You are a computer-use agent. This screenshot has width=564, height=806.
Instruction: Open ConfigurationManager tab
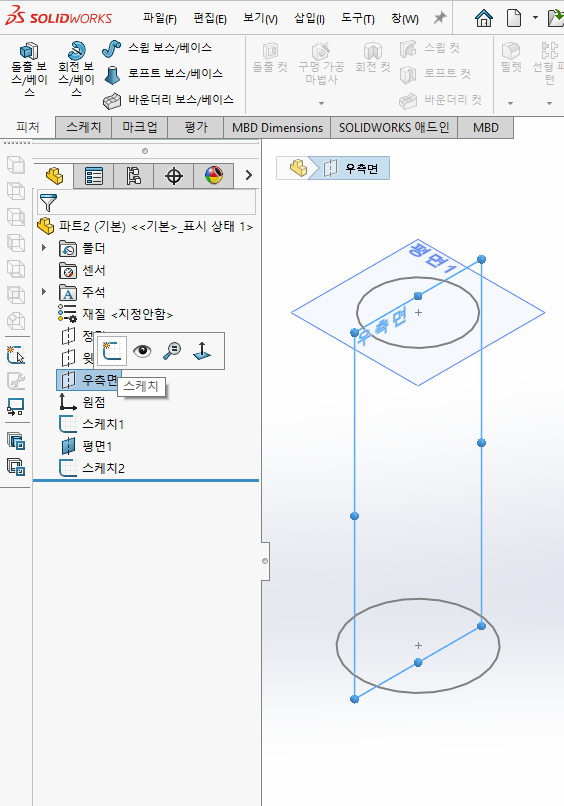point(134,176)
